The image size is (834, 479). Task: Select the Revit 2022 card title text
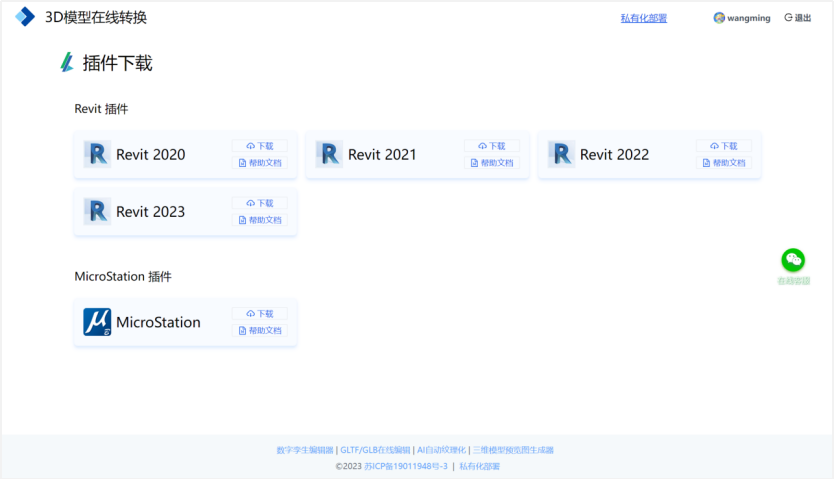click(x=614, y=155)
